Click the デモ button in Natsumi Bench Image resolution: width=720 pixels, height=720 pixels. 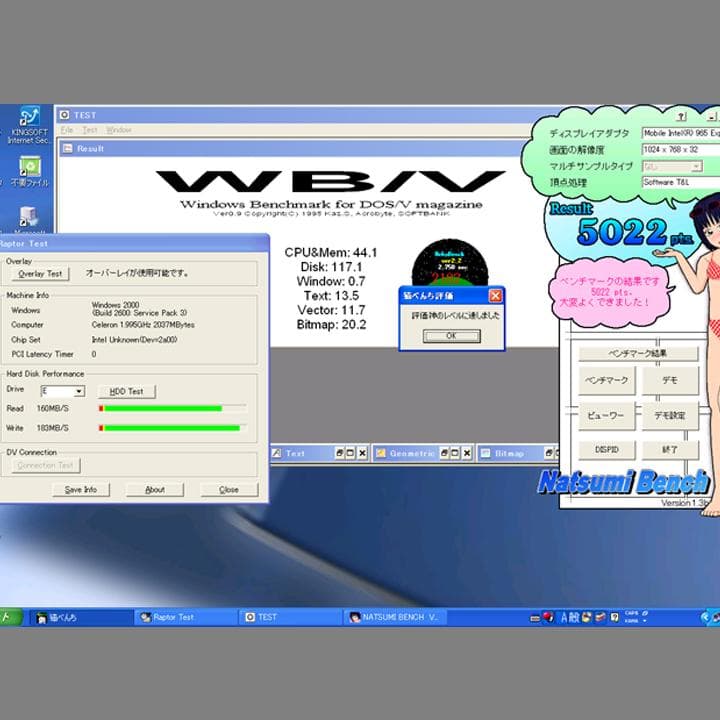click(669, 380)
